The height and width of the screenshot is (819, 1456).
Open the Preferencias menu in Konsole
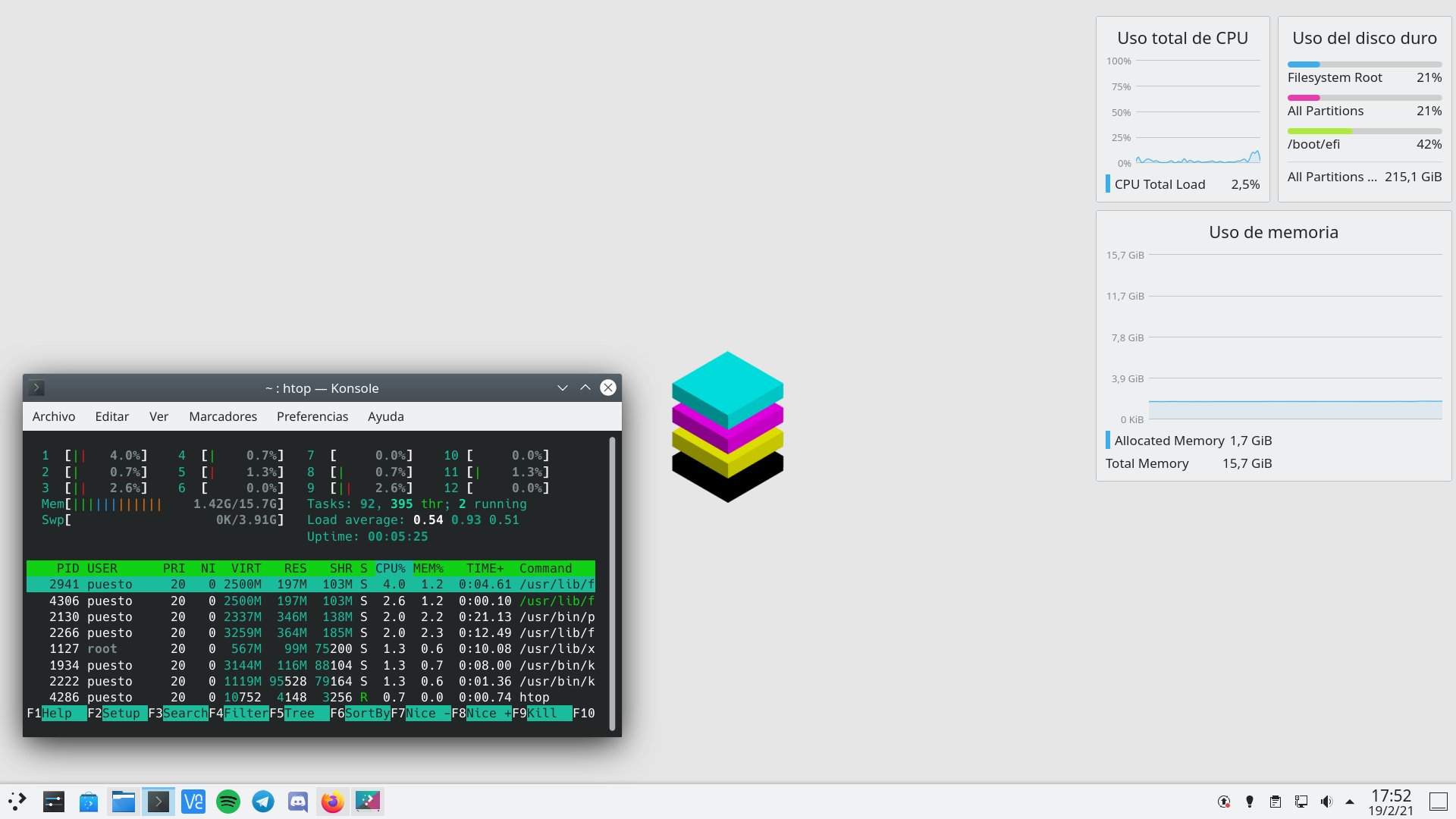click(312, 416)
